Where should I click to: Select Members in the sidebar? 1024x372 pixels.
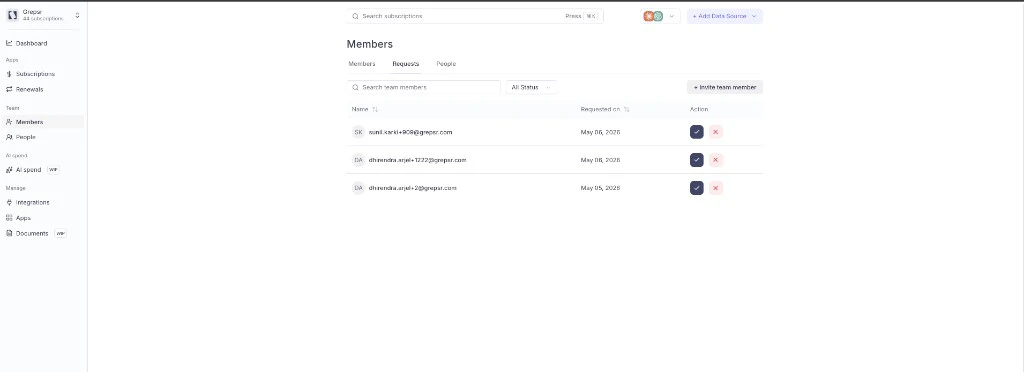point(43,121)
